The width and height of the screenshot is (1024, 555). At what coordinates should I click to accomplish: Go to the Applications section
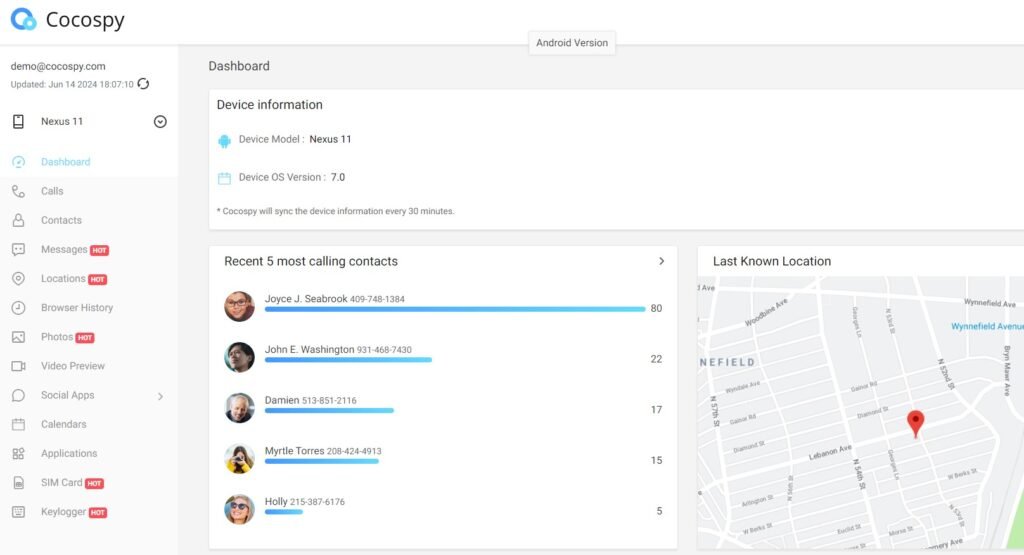click(69, 453)
